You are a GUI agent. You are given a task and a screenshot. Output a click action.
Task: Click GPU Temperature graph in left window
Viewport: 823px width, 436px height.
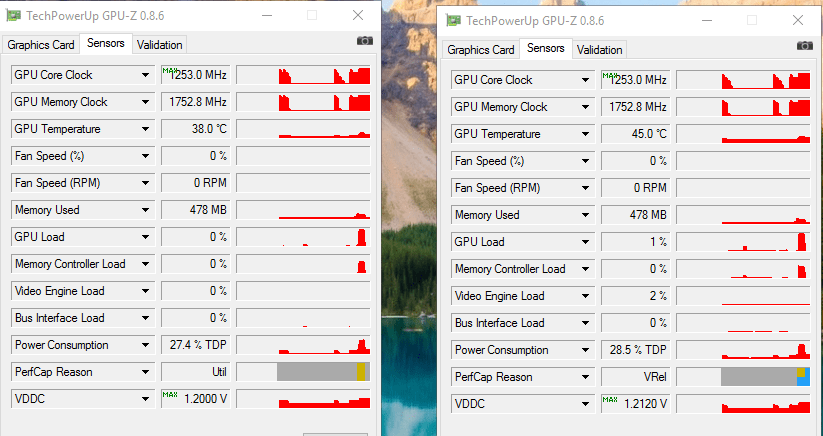point(303,129)
